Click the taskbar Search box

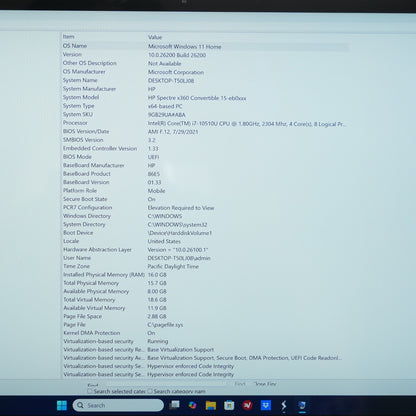coord(118,405)
